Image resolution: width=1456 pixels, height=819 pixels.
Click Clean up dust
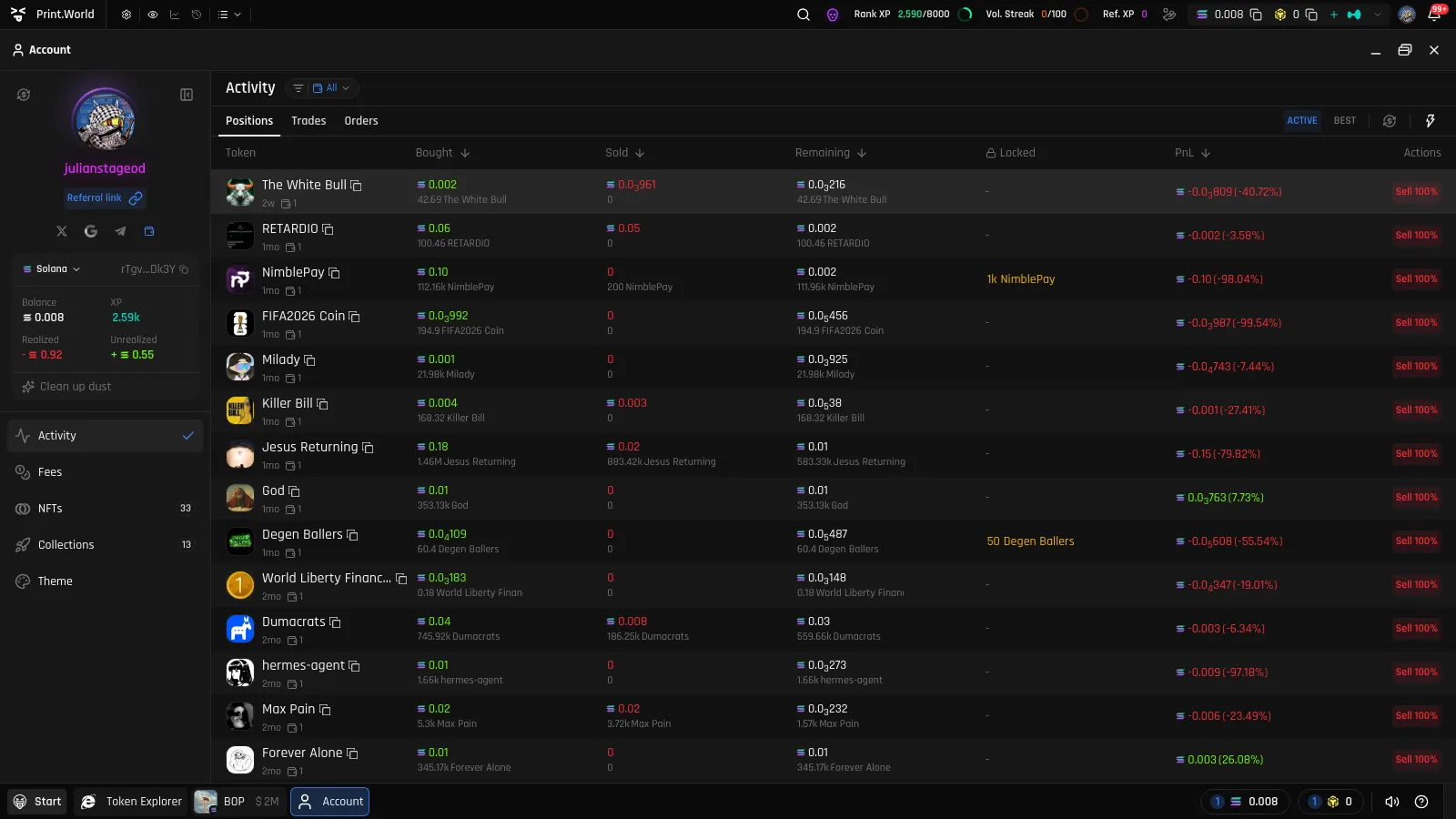66,387
